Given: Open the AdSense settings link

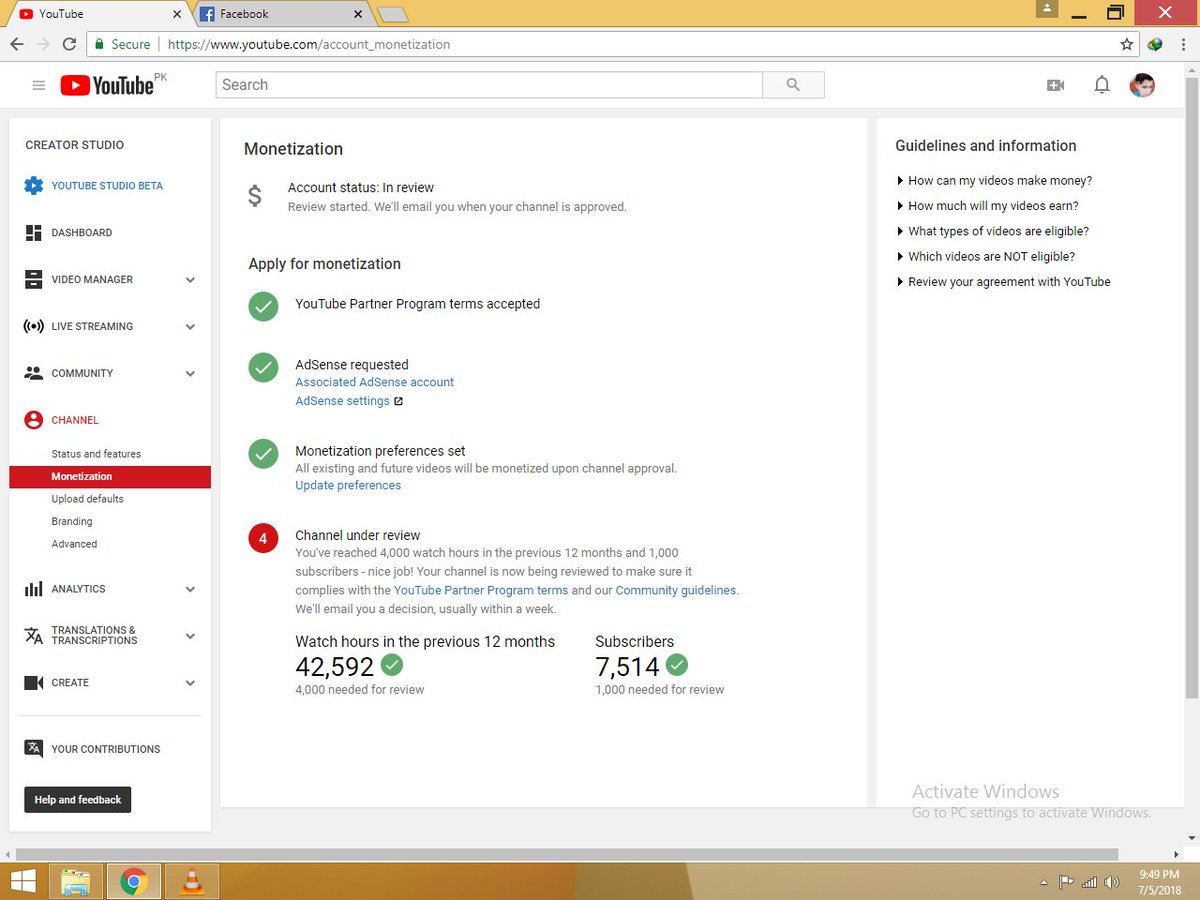Looking at the screenshot, I should [342, 401].
